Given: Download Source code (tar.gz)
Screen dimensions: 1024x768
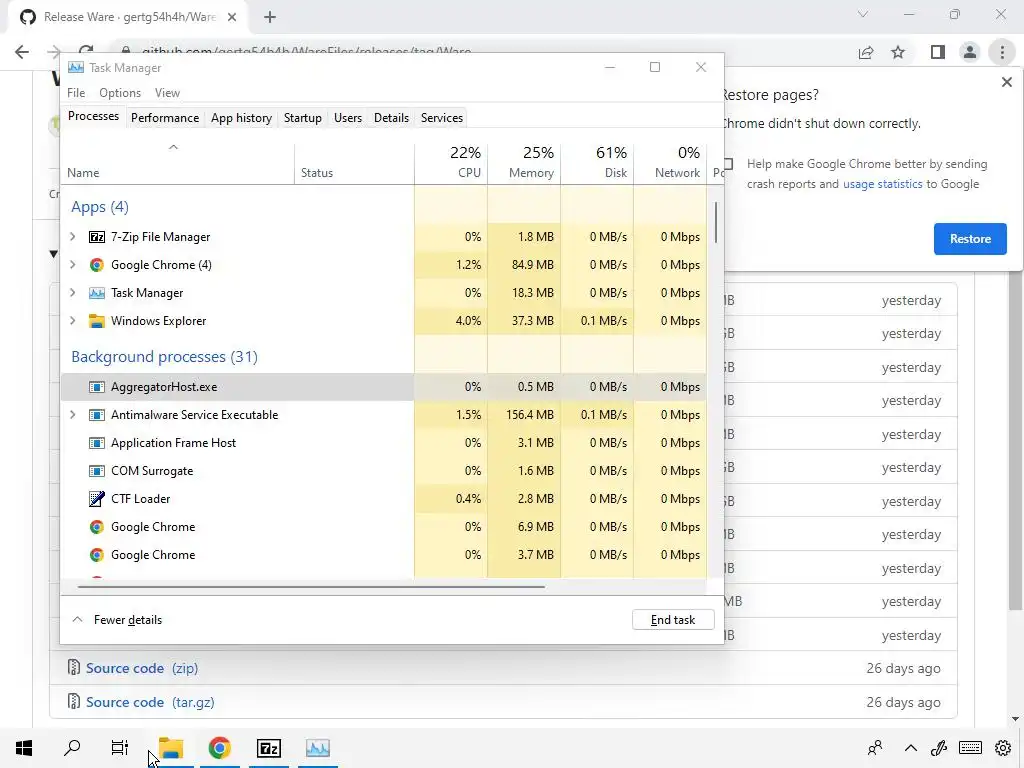Looking at the screenshot, I should 150,703.
